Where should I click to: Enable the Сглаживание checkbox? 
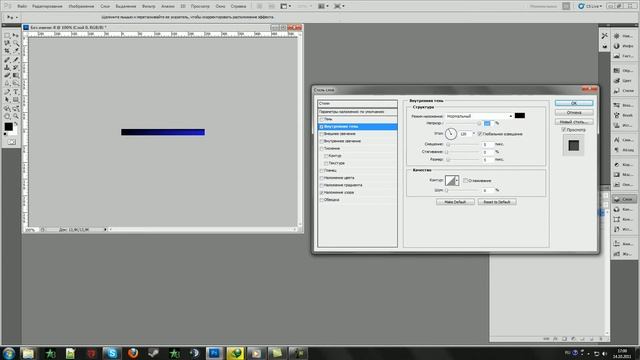pos(465,180)
